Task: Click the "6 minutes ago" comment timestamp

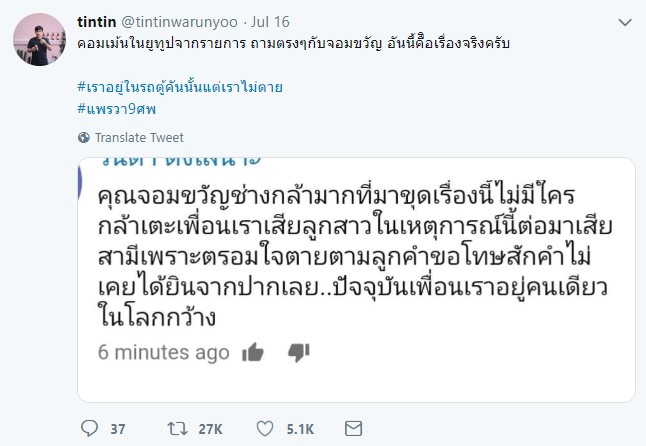Action: tap(164, 352)
